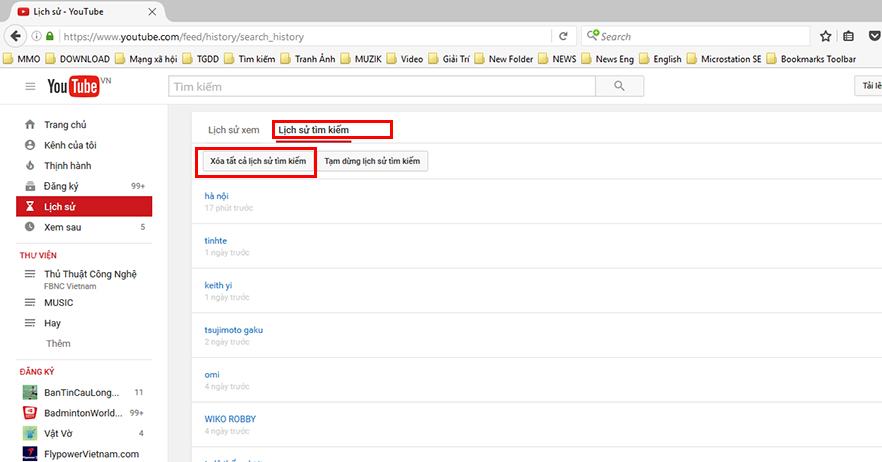Open the MUZIK bookmarks folder

point(361,59)
